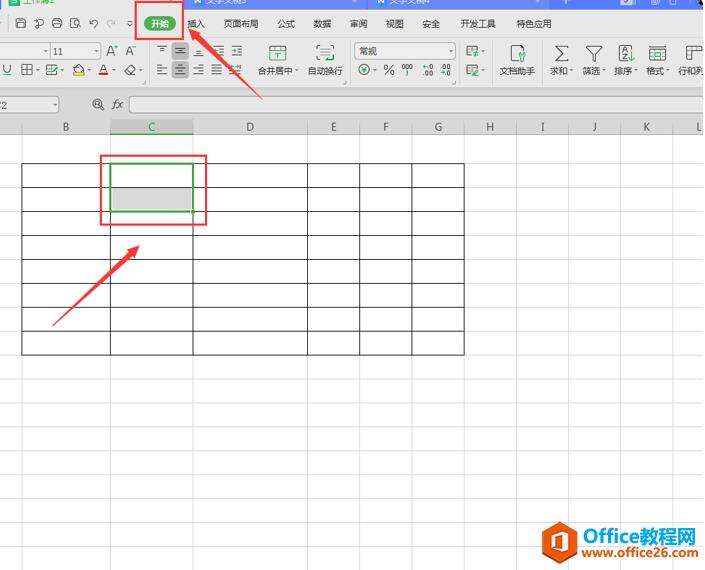Click the fx insert function icon
The image size is (705, 570).
pyautogui.click(x=117, y=104)
